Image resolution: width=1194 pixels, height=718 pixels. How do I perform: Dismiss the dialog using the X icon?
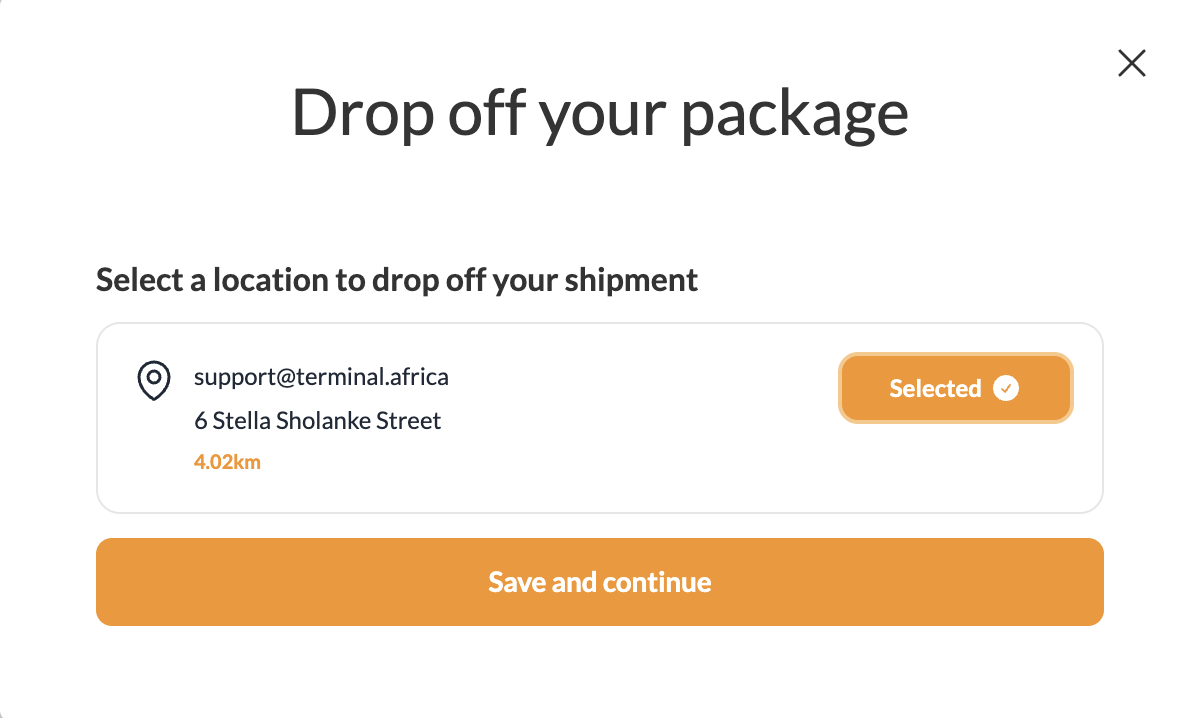[1132, 63]
